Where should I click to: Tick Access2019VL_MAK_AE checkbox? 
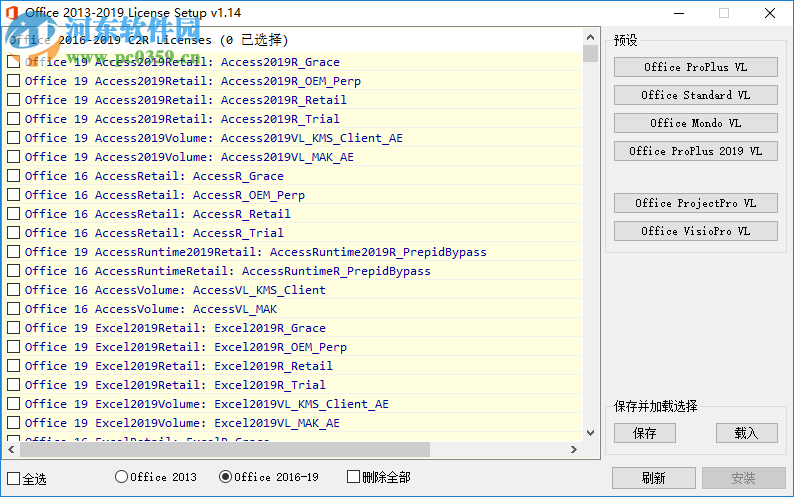pos(14,157)
